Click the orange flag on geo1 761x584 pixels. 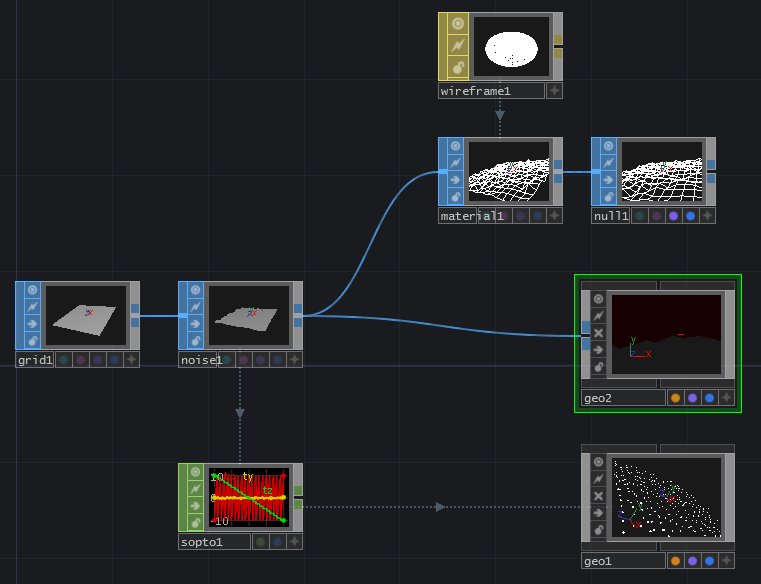pos(675,562)
